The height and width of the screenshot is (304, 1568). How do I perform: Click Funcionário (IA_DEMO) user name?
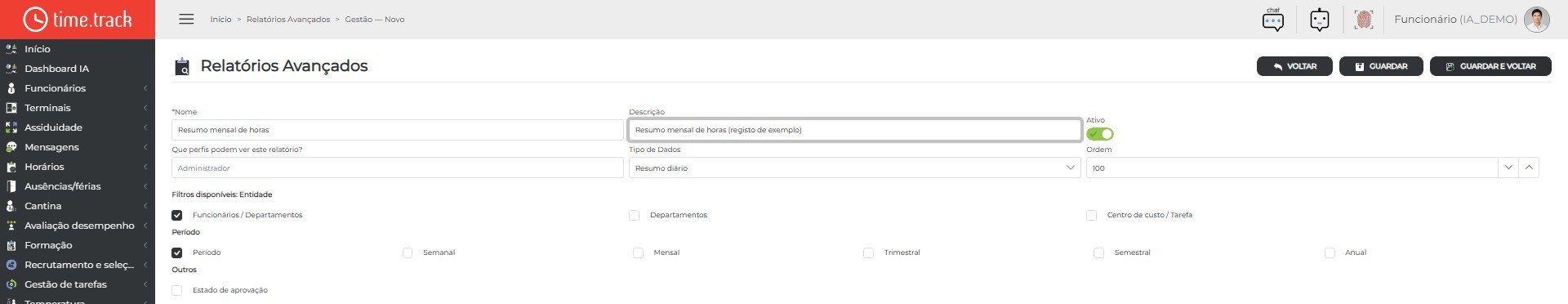pos(1455,20)
